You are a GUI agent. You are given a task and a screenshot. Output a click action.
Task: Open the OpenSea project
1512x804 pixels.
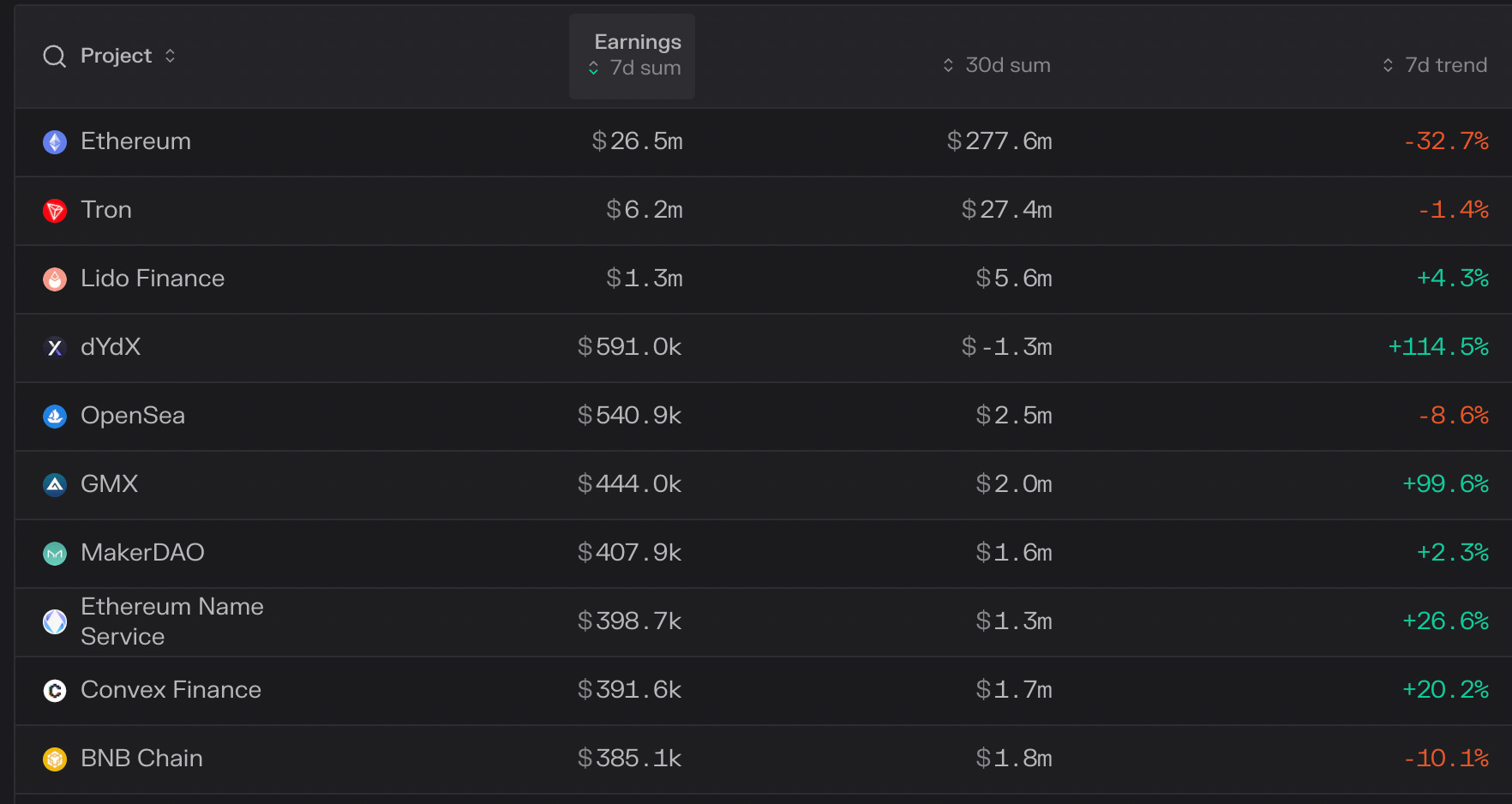(x=133, y=416)
